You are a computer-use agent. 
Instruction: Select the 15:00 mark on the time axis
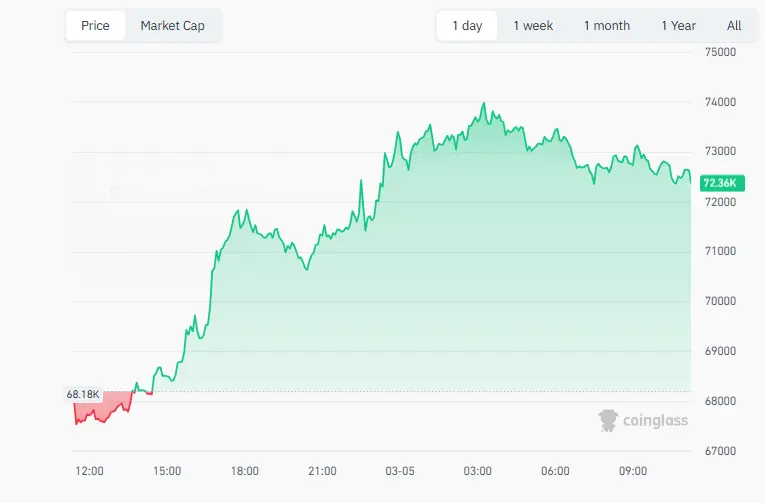[167, 471]
